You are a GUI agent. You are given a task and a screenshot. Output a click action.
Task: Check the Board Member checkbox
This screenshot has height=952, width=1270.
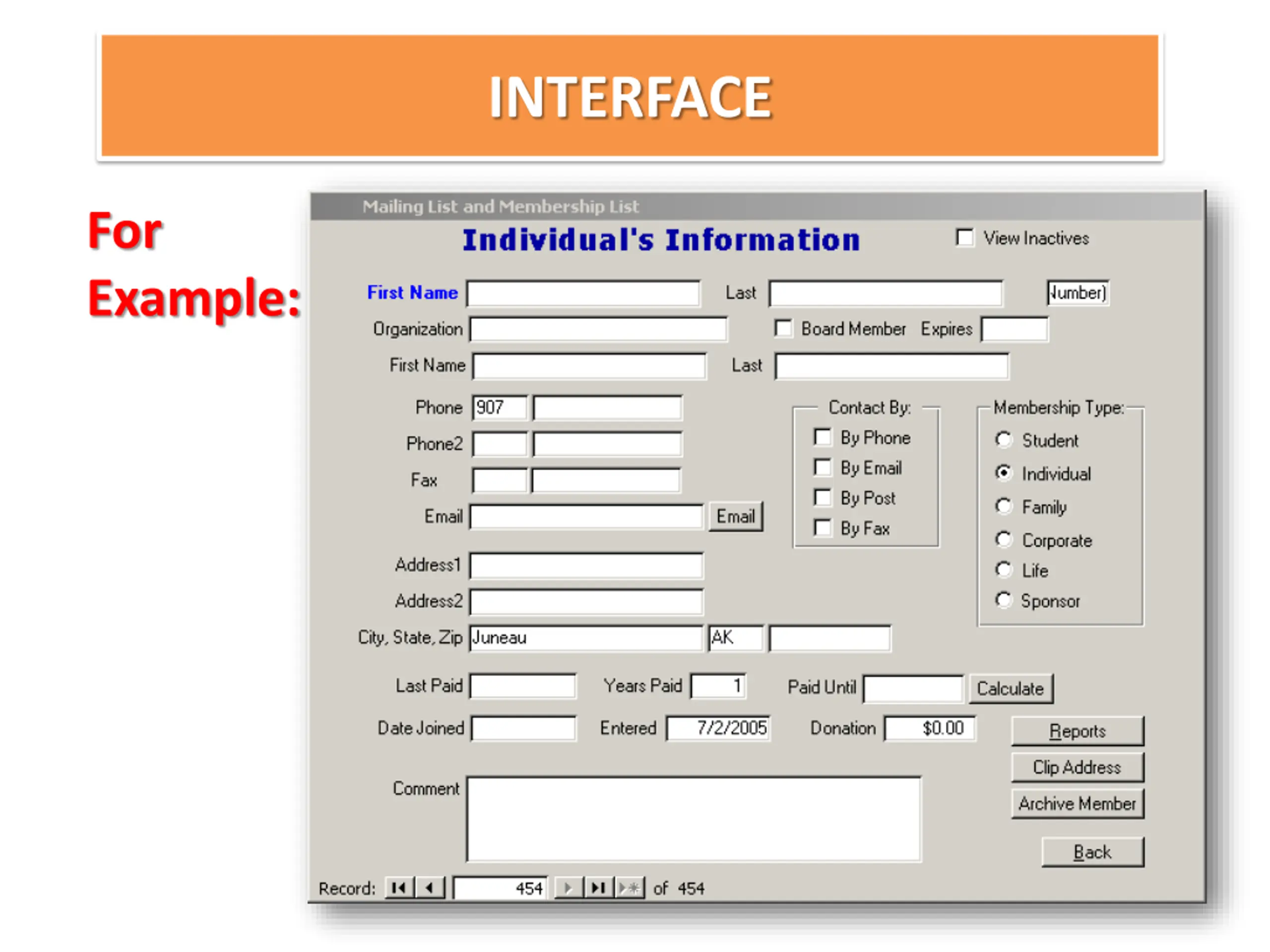tap(783, 328)
